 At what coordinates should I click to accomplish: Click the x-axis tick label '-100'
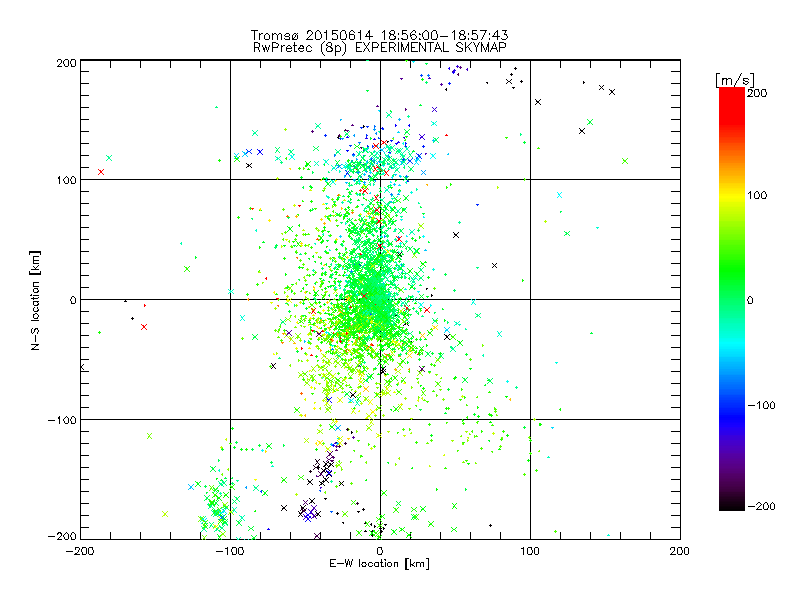(230, 551)
